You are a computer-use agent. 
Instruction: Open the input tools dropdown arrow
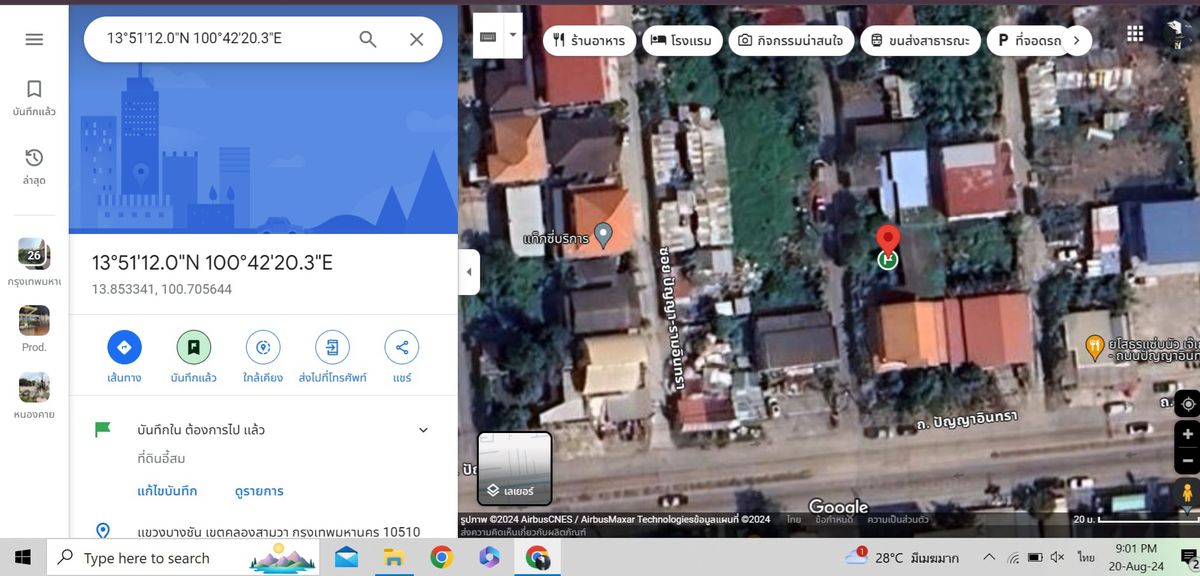point(513,36)
